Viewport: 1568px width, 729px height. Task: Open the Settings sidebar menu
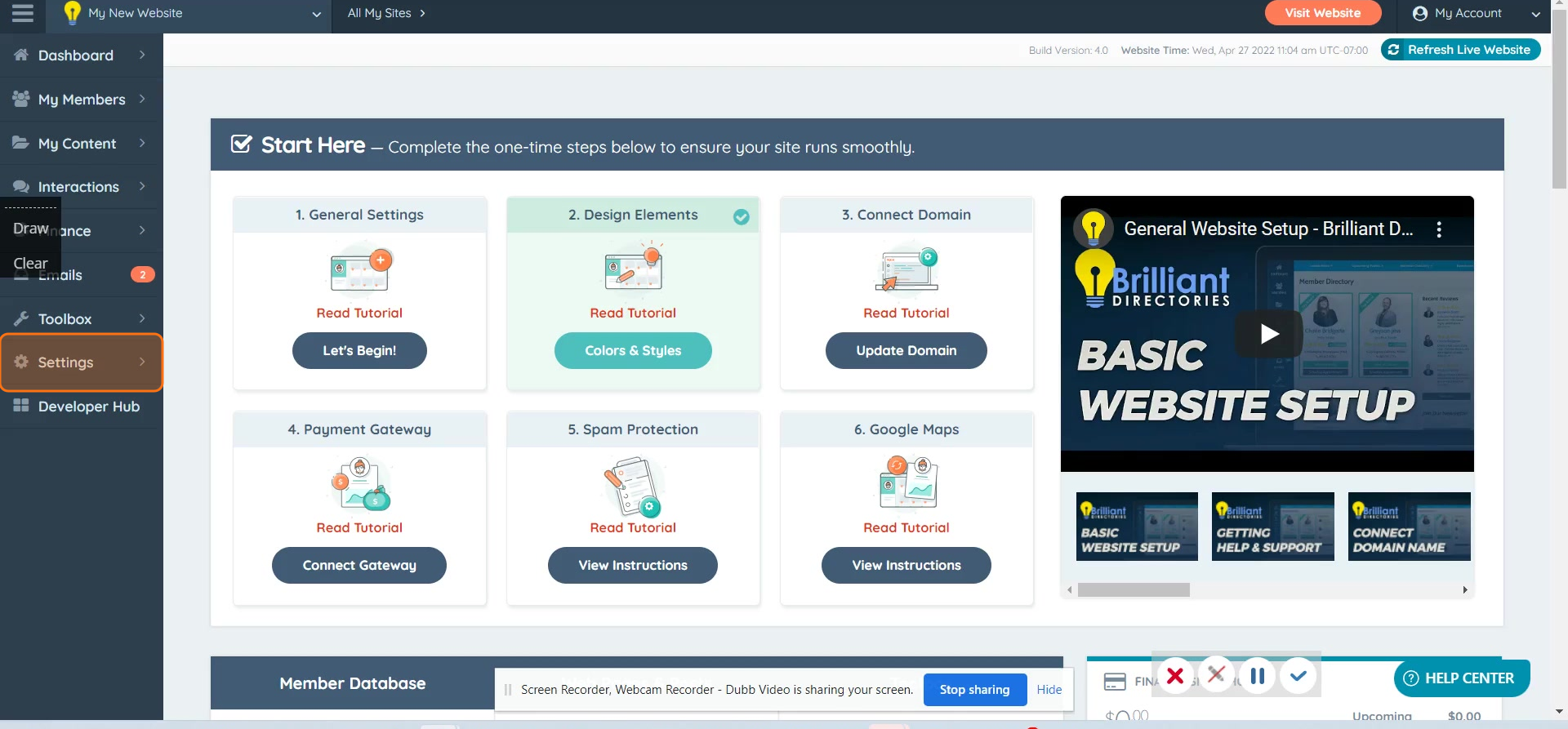click(82, 362)
